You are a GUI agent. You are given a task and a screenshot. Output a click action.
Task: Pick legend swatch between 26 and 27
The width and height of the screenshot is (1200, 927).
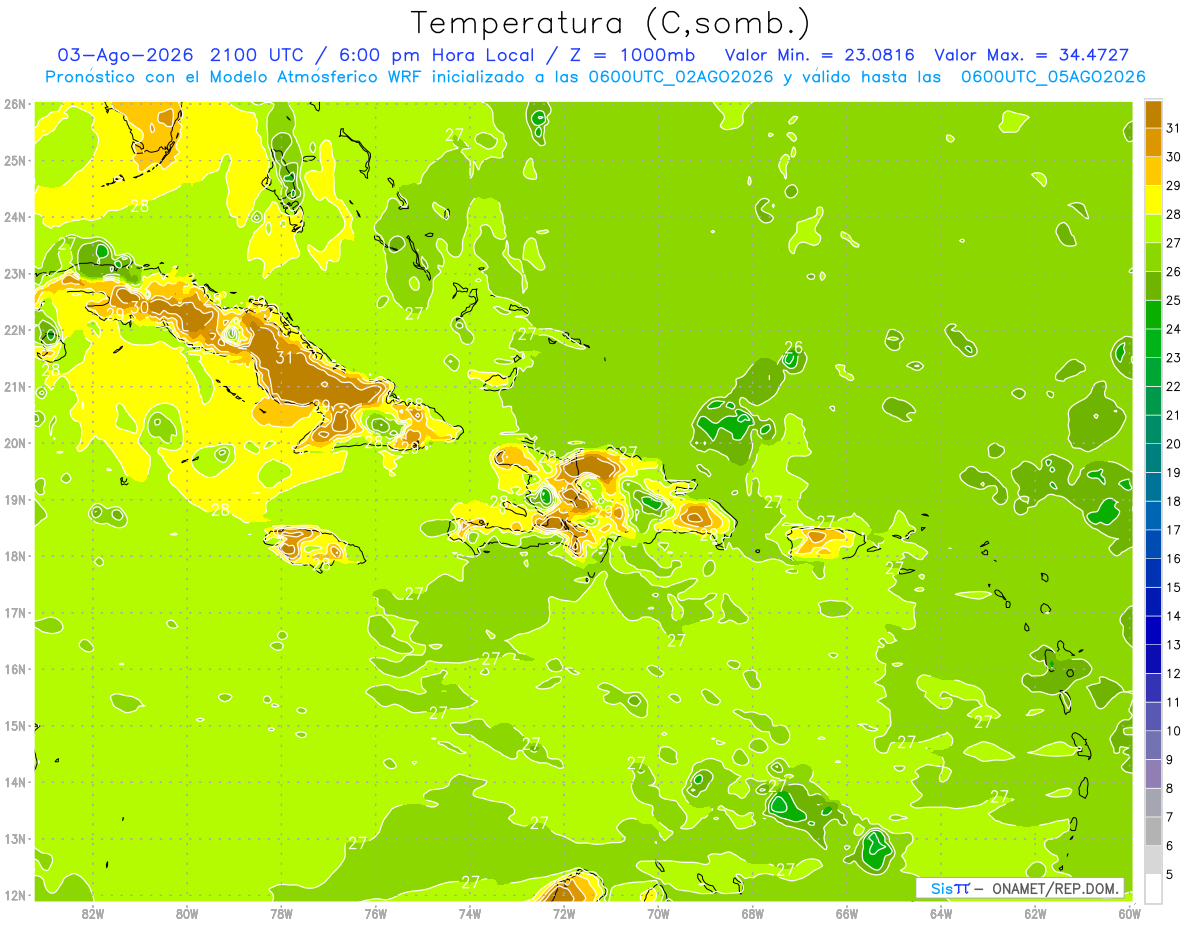1153,257
